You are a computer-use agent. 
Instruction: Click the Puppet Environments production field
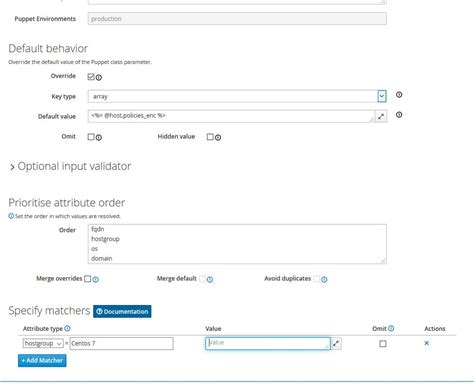pyautogui.click(x=237, y=19)
